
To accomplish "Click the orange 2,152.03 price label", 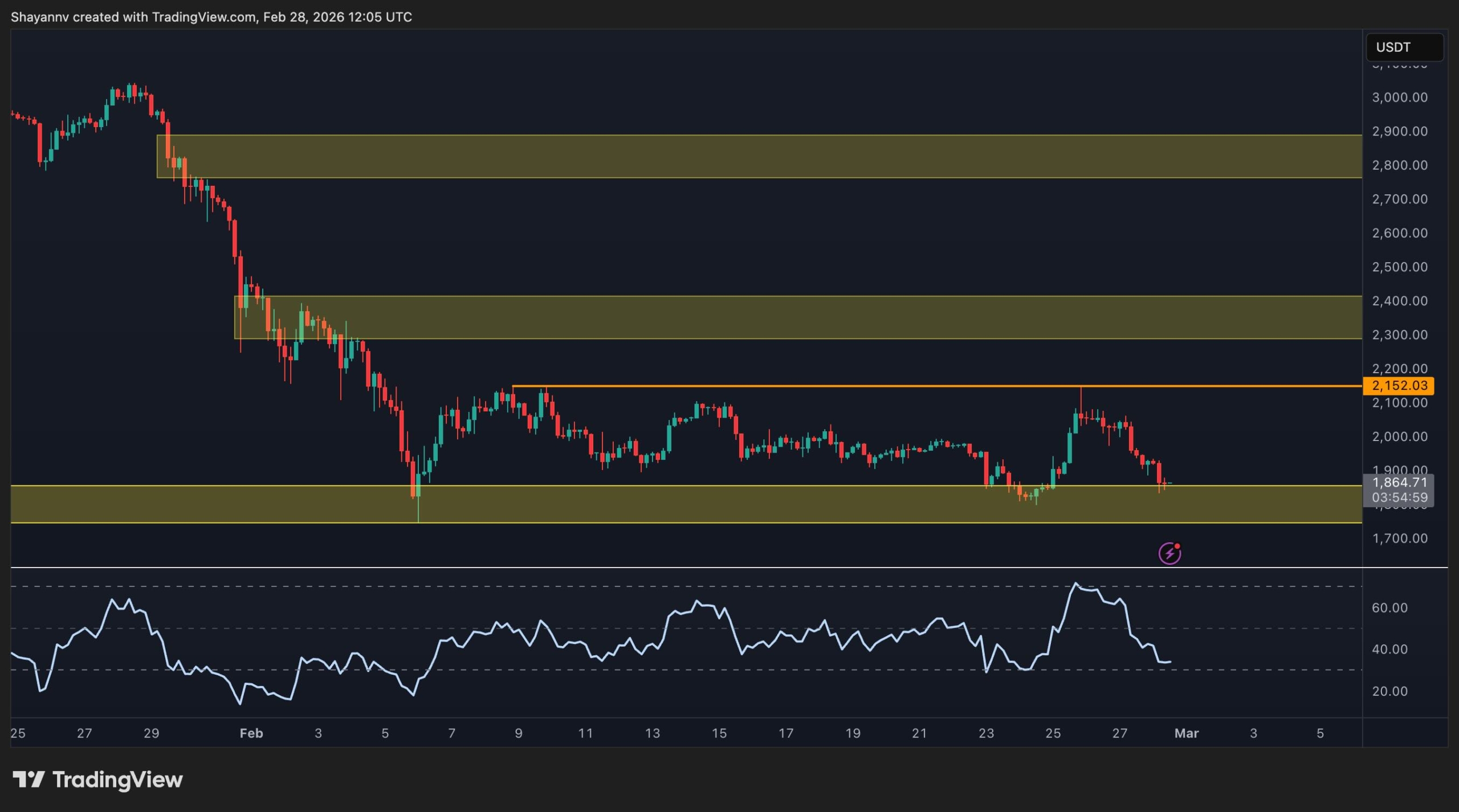I will tap(1398, 386).
